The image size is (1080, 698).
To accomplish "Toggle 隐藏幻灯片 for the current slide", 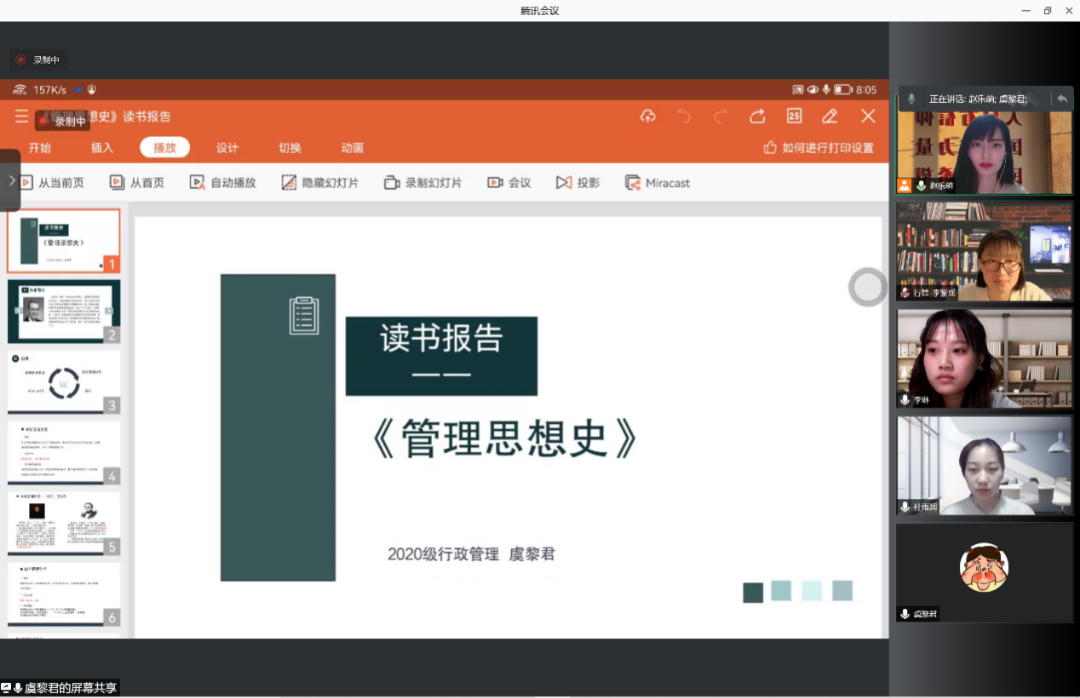I will (320, 183).
